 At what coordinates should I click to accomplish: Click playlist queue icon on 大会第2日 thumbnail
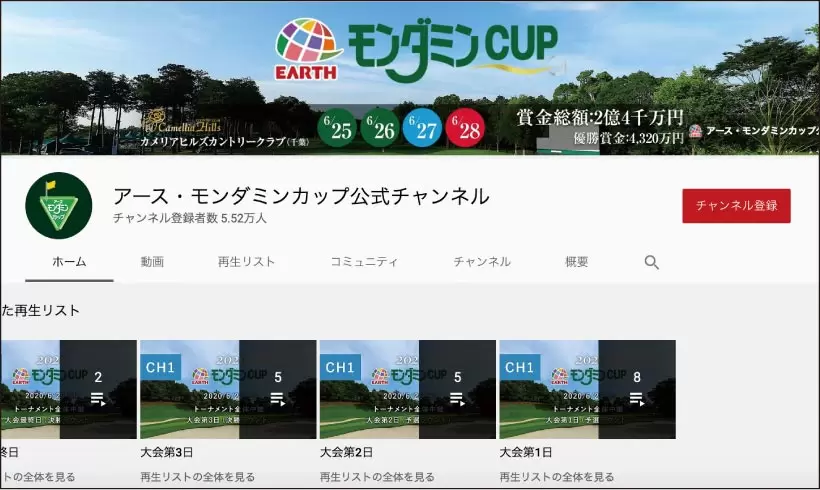pos(457,398)
